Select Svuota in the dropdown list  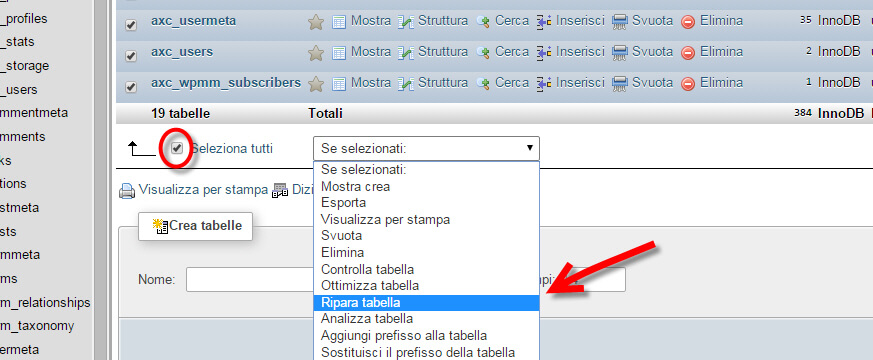coord(426,236)
